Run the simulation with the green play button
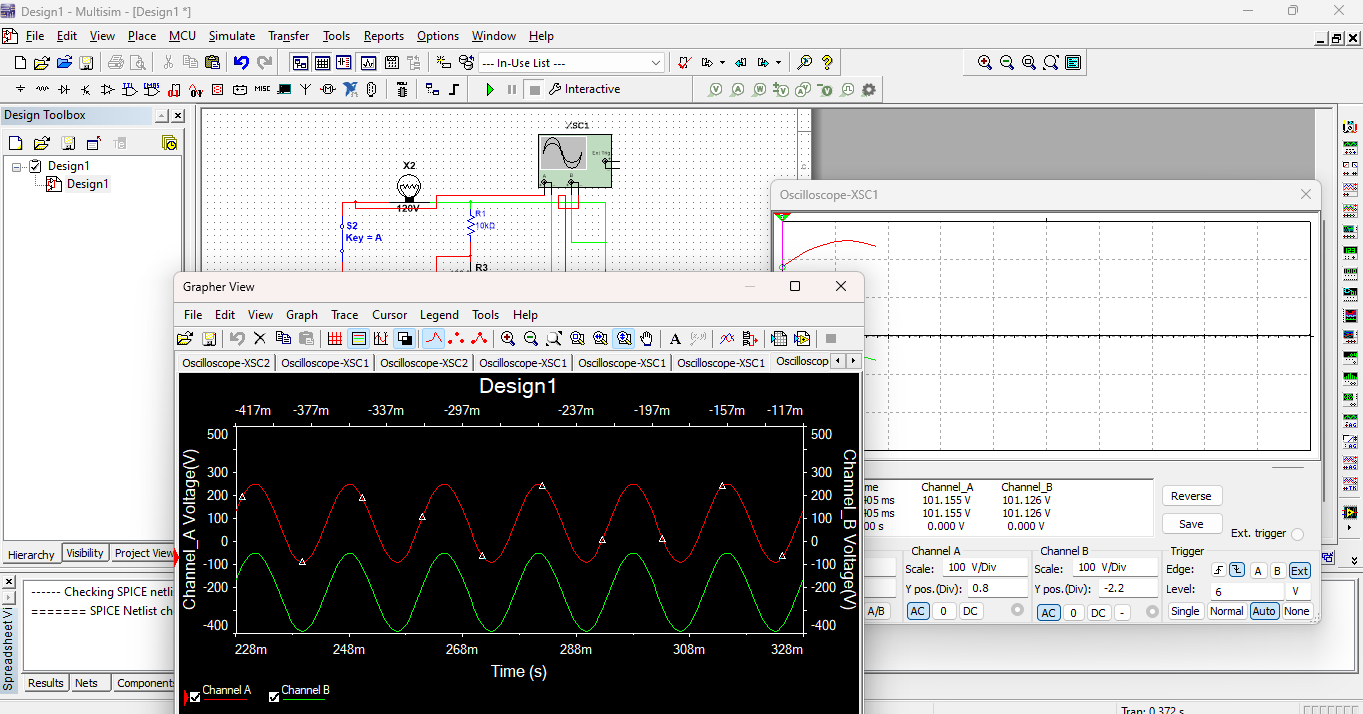 coord(490,89)
